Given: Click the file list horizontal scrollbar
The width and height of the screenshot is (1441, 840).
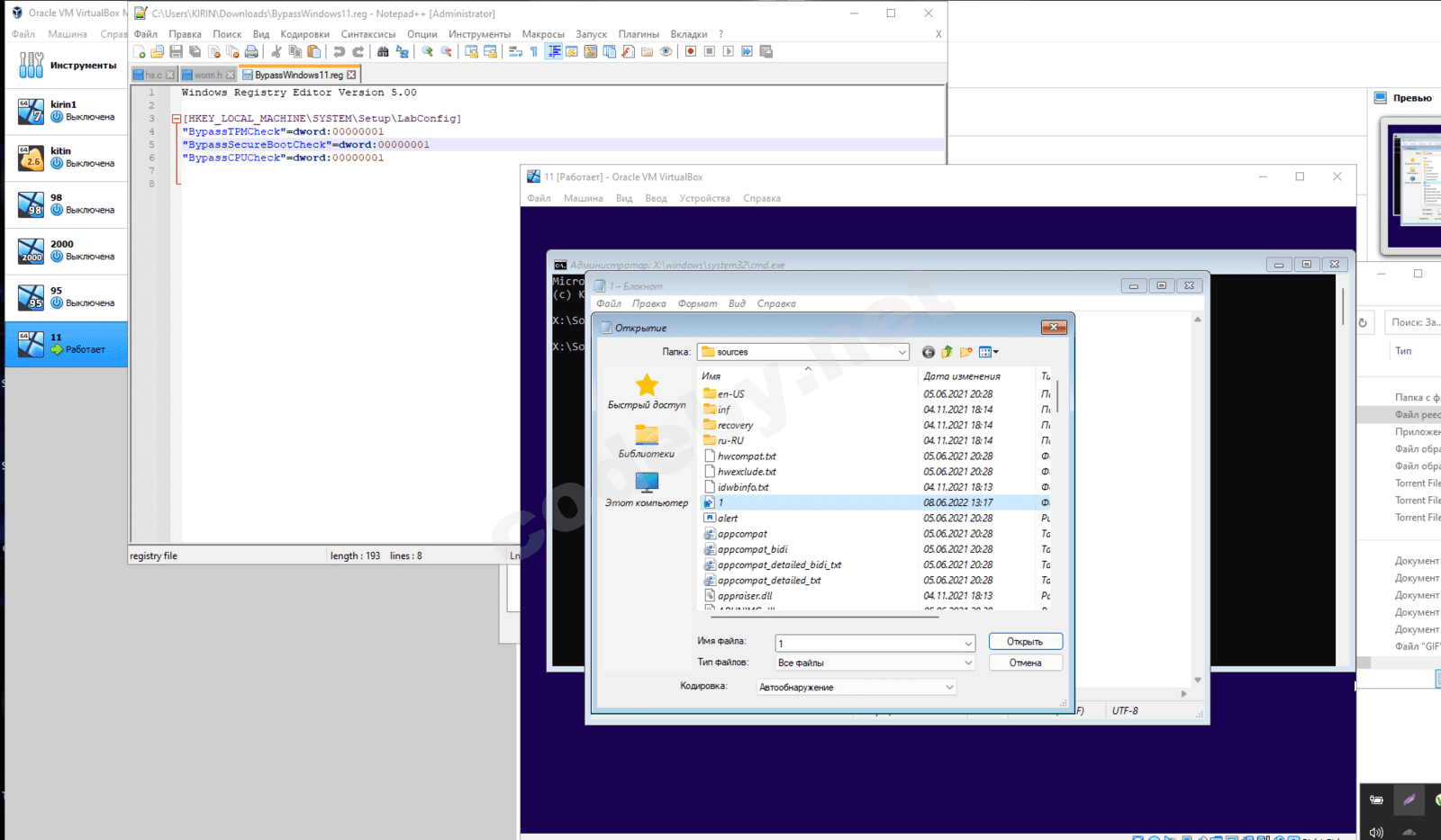Looking at the screenshot, I should click(x=824, y=617).
